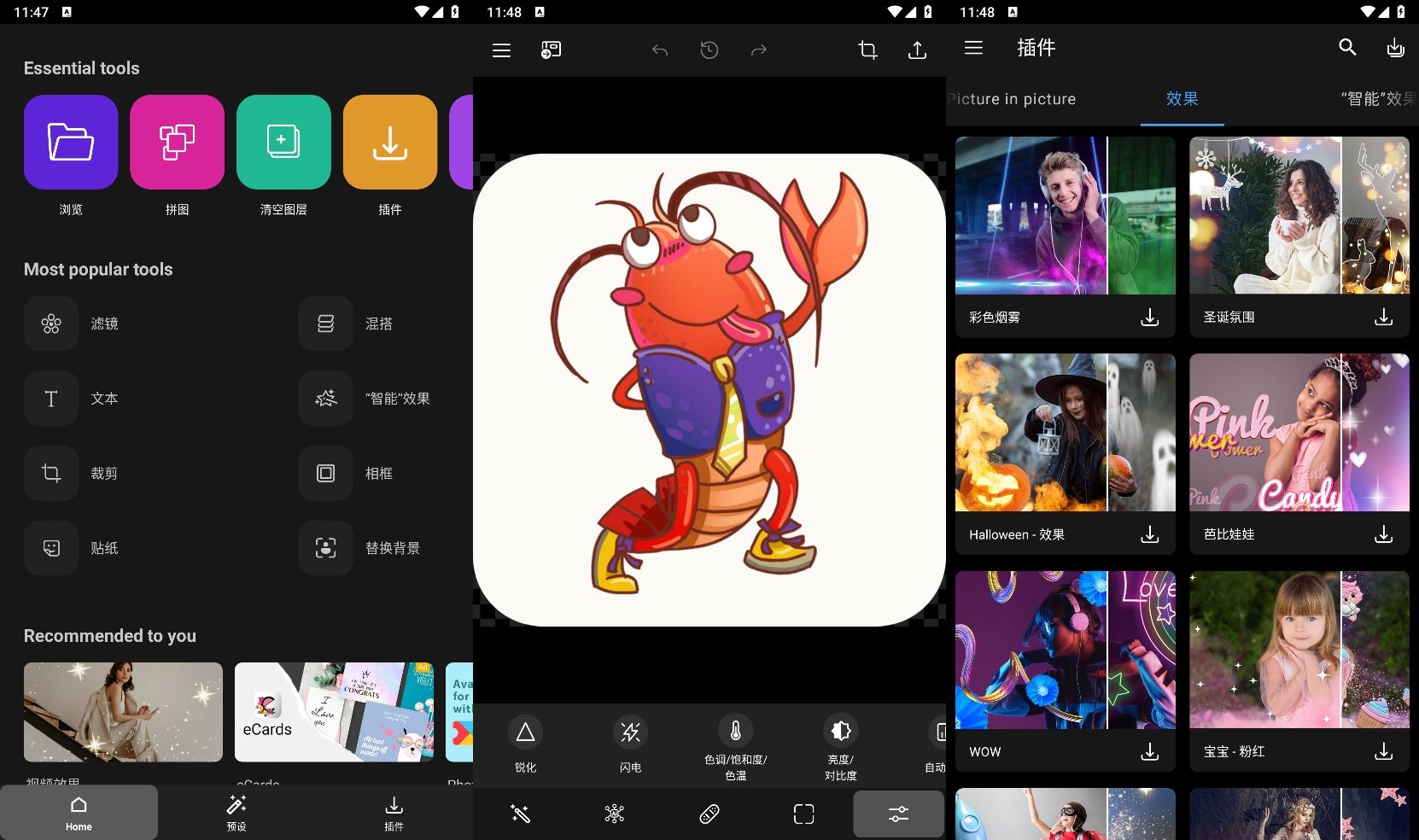
Task: Open the 浏览 file browser tool
Action: [70, 159]
